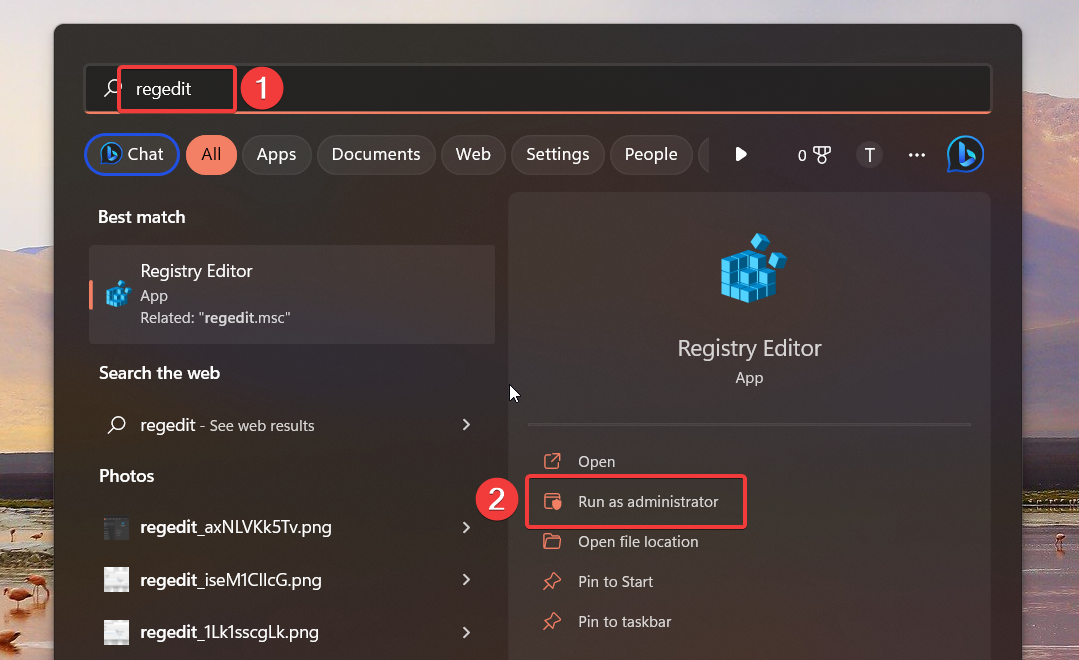
Task: Switch to the Settings filter tab
Action: point(557,154)
